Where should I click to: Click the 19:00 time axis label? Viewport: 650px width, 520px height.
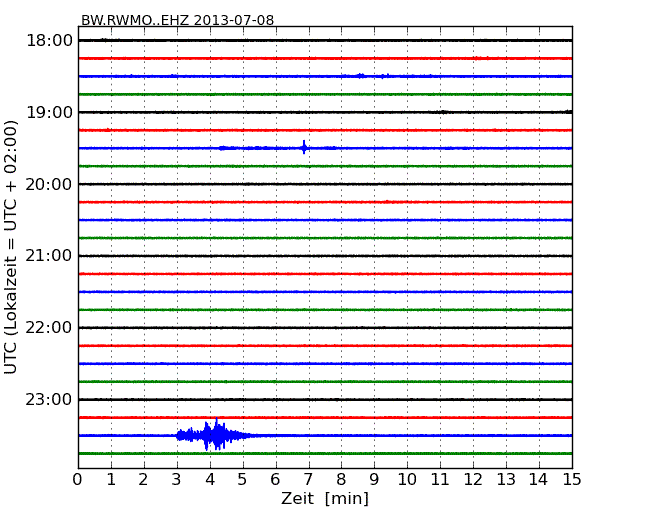(x=49, y=112)
